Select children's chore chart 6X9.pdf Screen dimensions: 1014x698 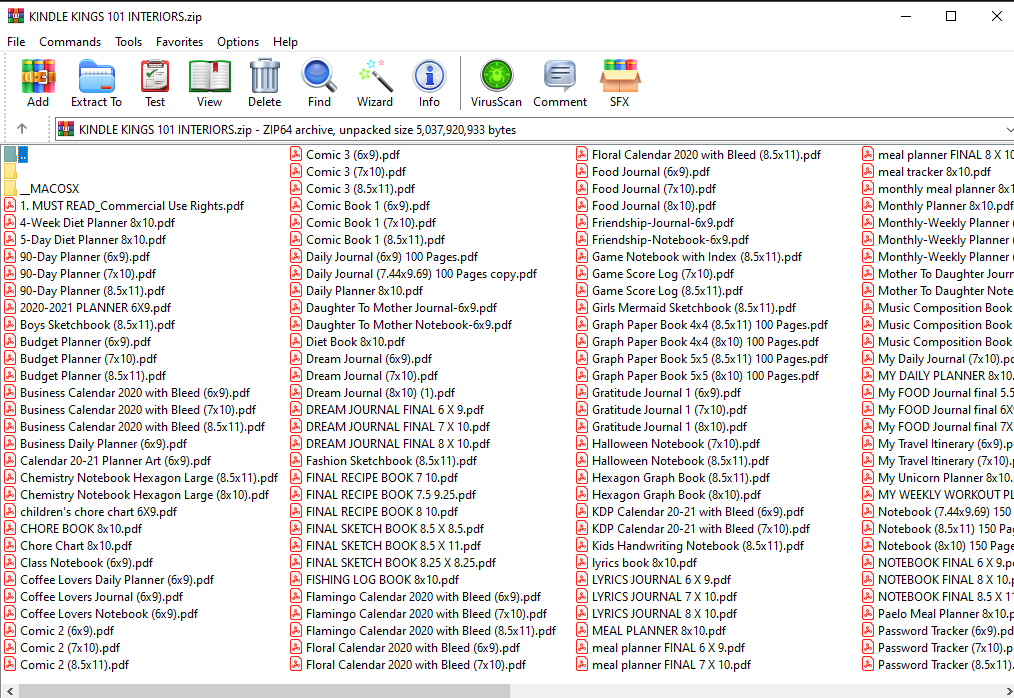(91, 512)
